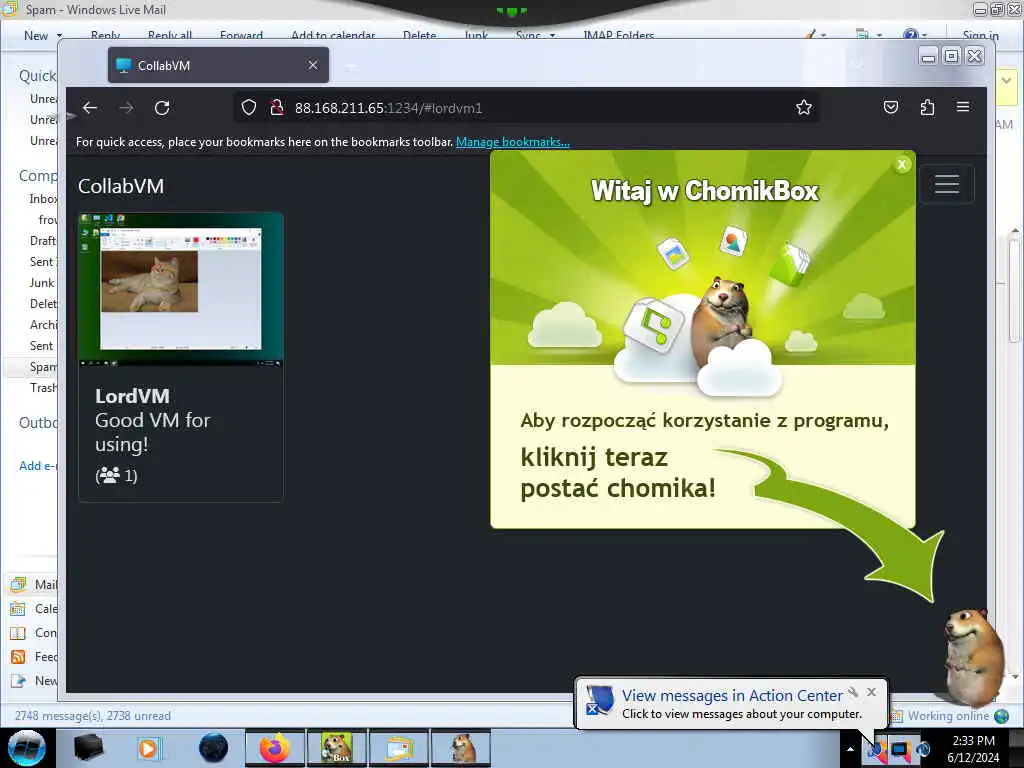Open the Calendar section icon in Live Mail
The width and height of the screenshot is (1024, 768).
coord(18,609)
